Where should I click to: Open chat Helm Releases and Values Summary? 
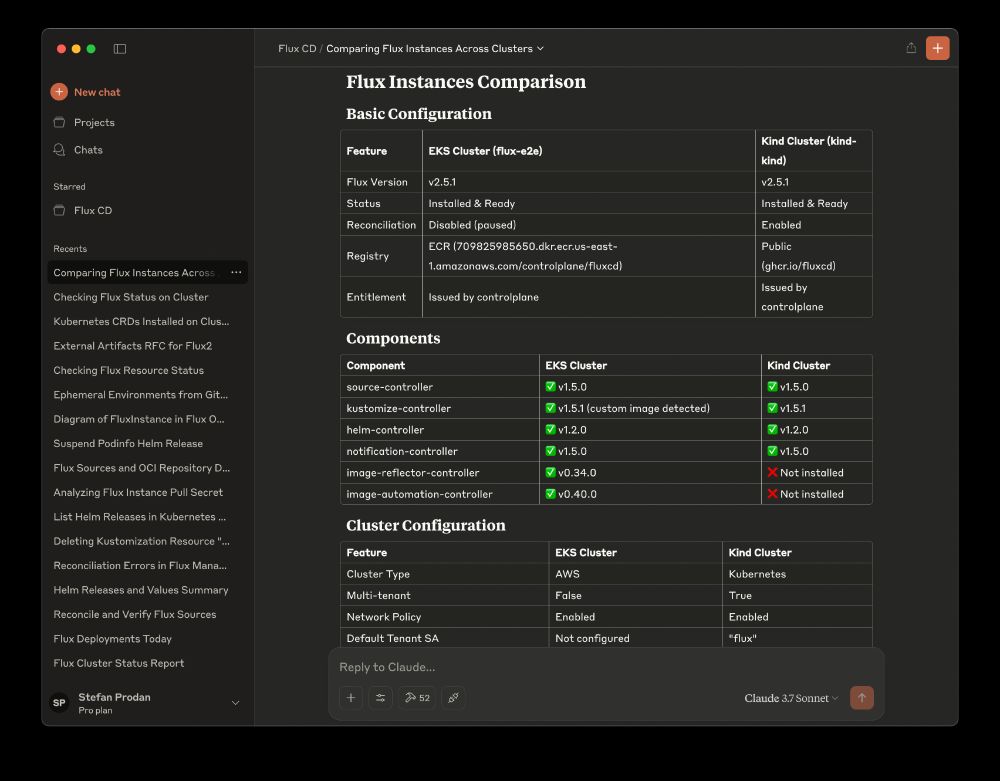click(x=141, y=590)
